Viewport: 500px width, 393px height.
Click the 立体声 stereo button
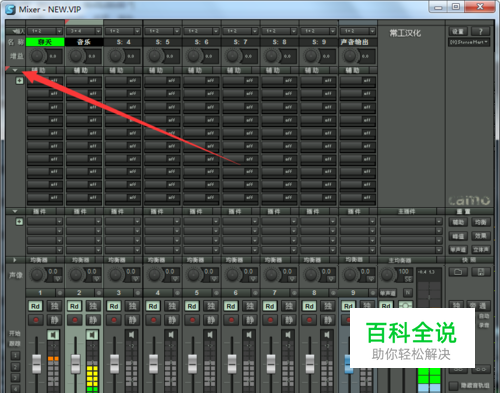tap(481, 250)
